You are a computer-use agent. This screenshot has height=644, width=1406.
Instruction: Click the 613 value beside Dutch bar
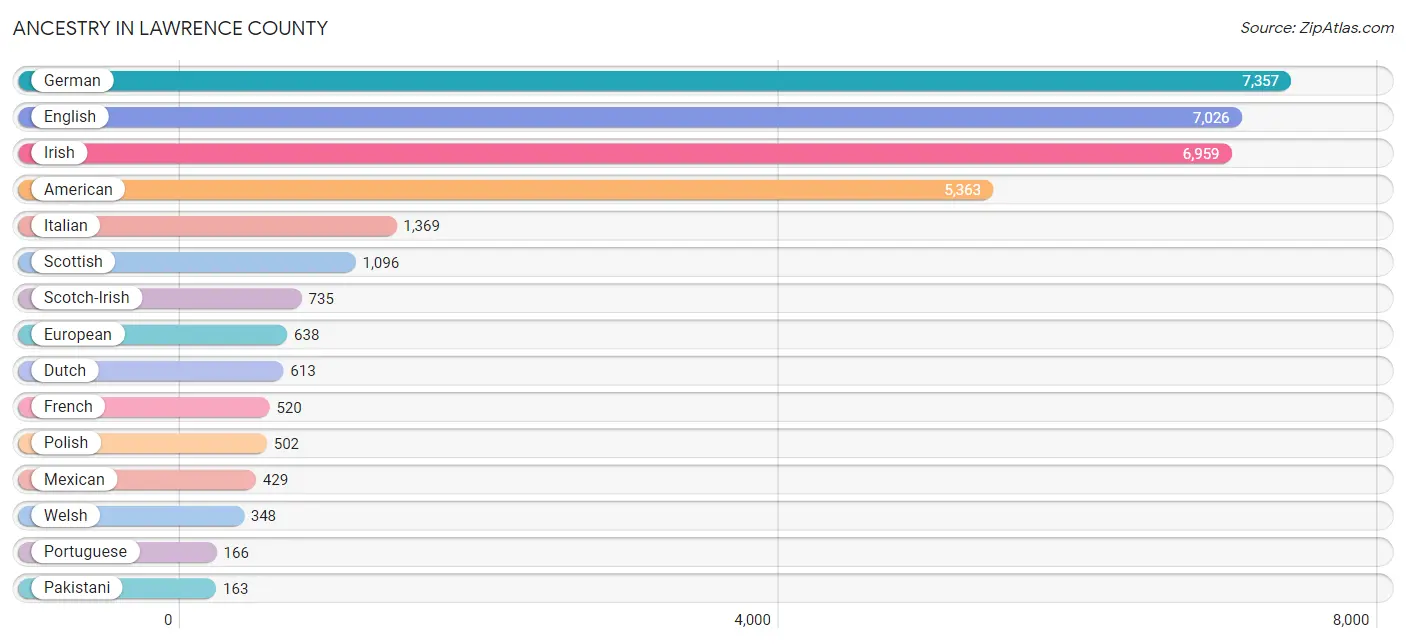(303, 371)
